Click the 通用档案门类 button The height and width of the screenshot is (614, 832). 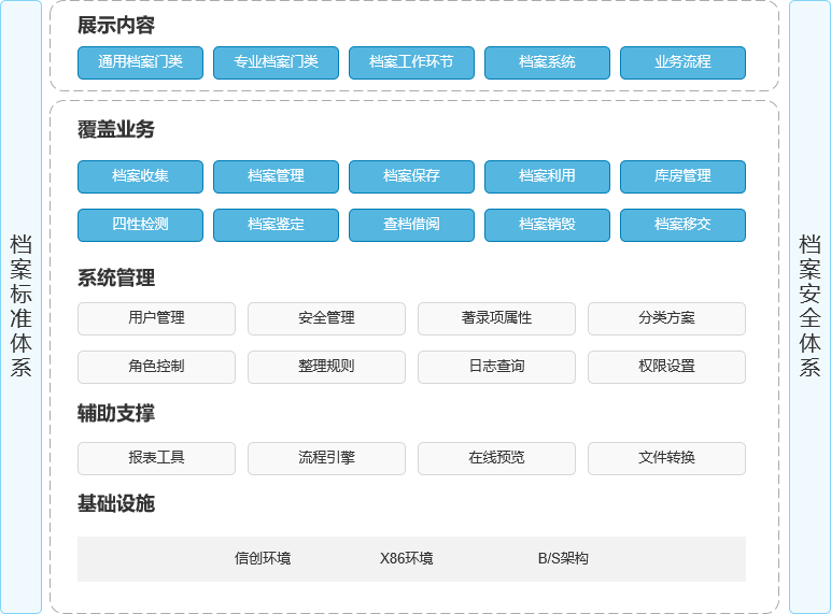[x=140, y=63]
